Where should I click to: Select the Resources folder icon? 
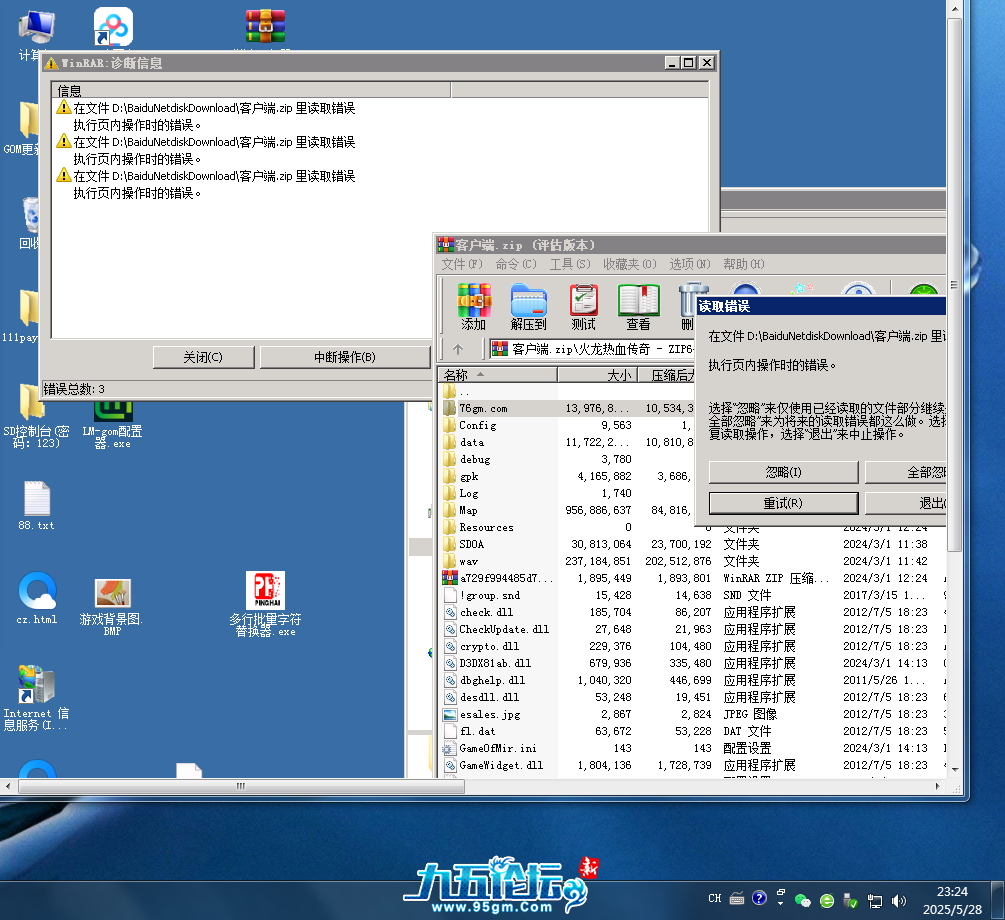click(449, 527)
